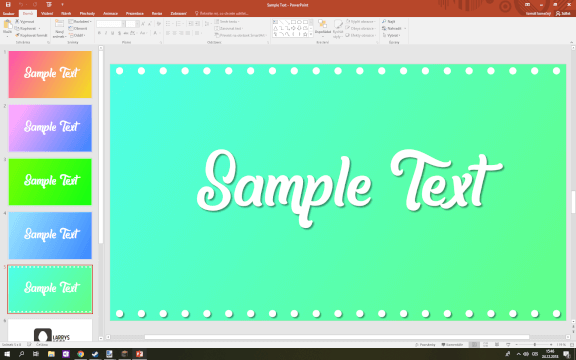The image size is (576, 360).
Task: Open Convert to SmartArt
Action: tap(241, 36)
